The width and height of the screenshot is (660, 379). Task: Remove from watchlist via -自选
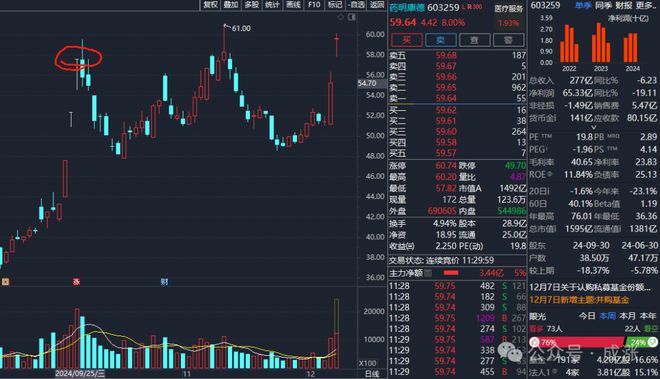tap(356, 5)
